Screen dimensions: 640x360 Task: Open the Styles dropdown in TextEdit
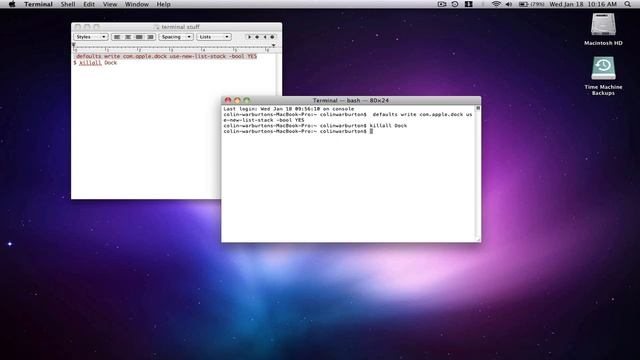point(91,37)
